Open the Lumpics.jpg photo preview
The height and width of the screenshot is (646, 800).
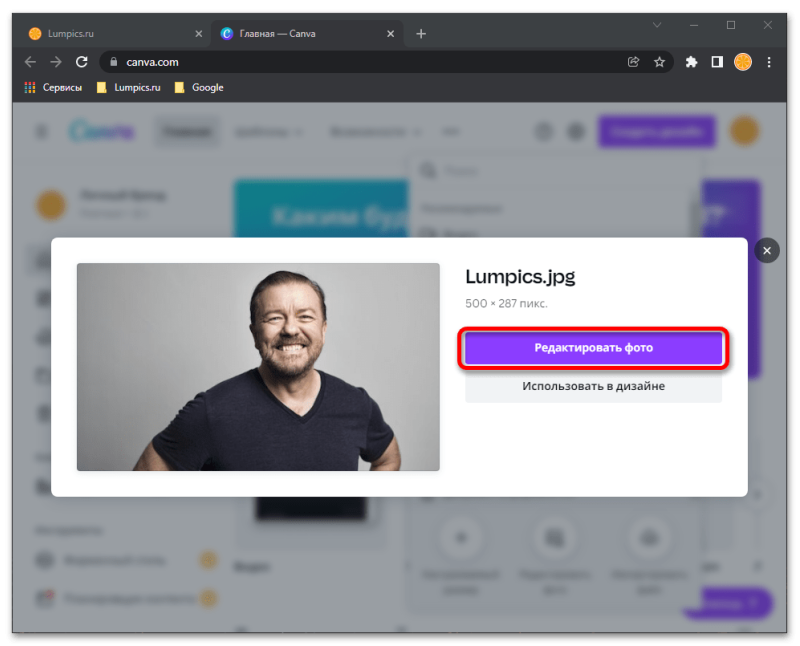[x=258, y=367]
